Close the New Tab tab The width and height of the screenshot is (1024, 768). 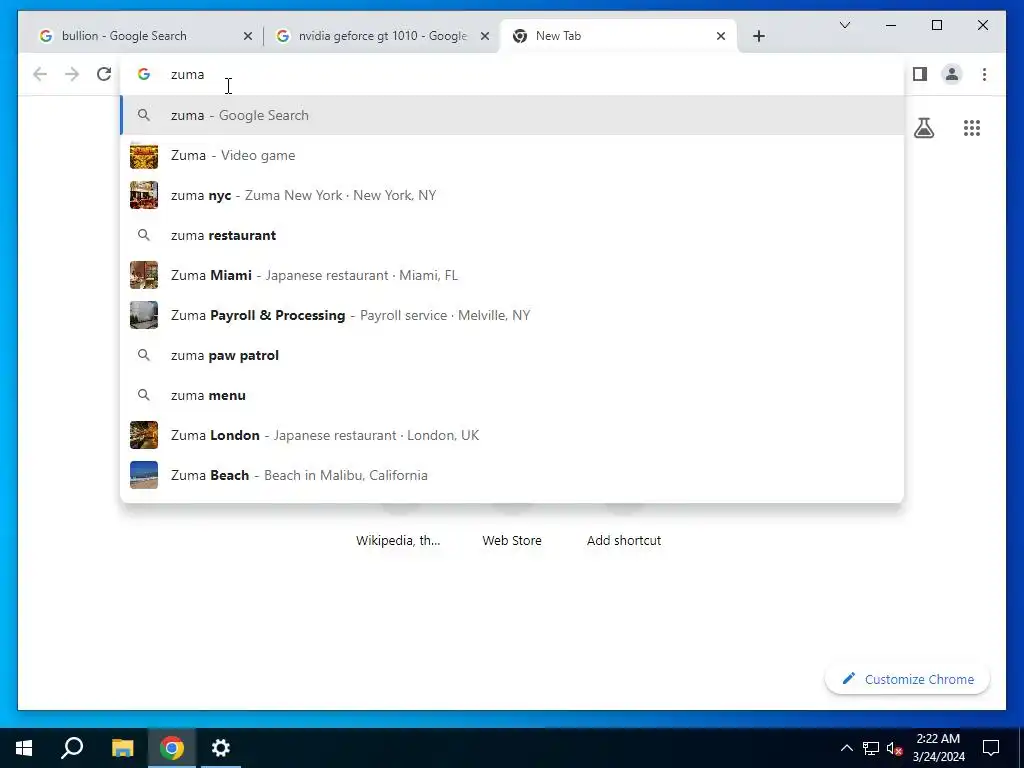pyautogui.click(x=721, y=36)
